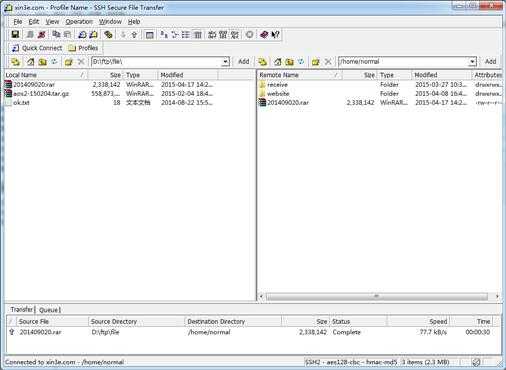Click Add next to remote path field

tap(490, 62)
